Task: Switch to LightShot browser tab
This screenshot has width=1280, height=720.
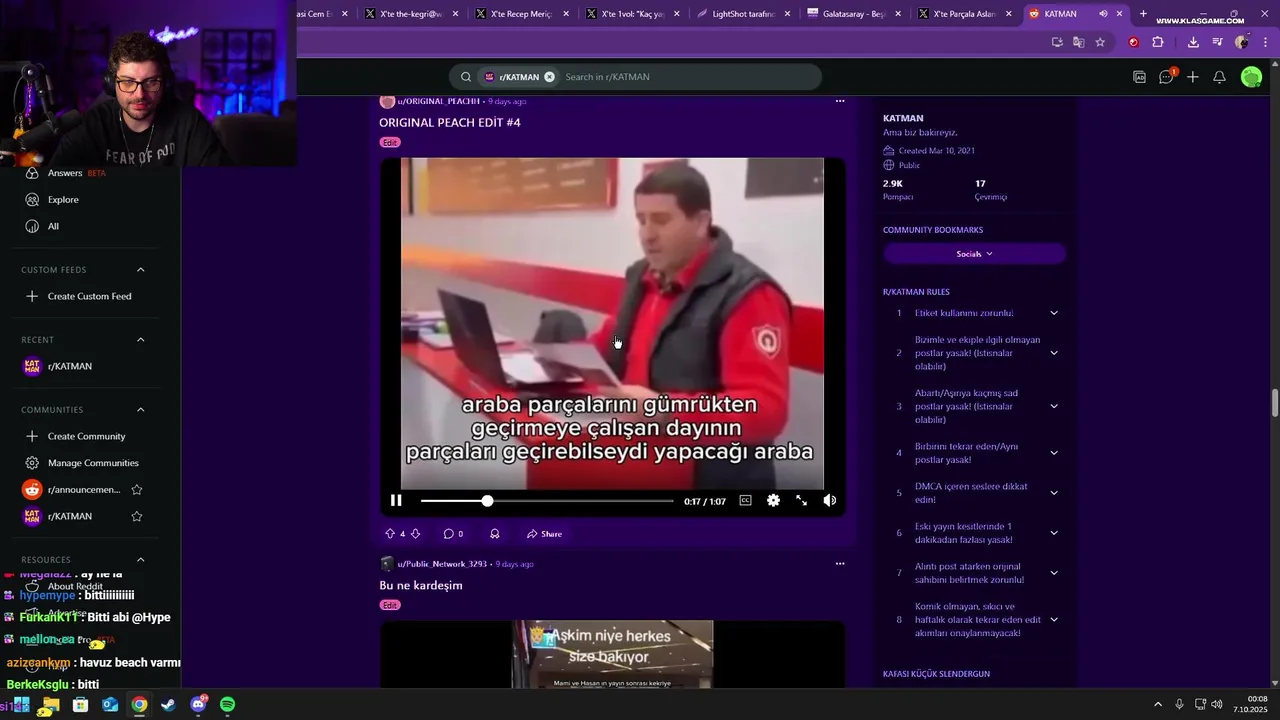Action: click(x=744, y=14)
